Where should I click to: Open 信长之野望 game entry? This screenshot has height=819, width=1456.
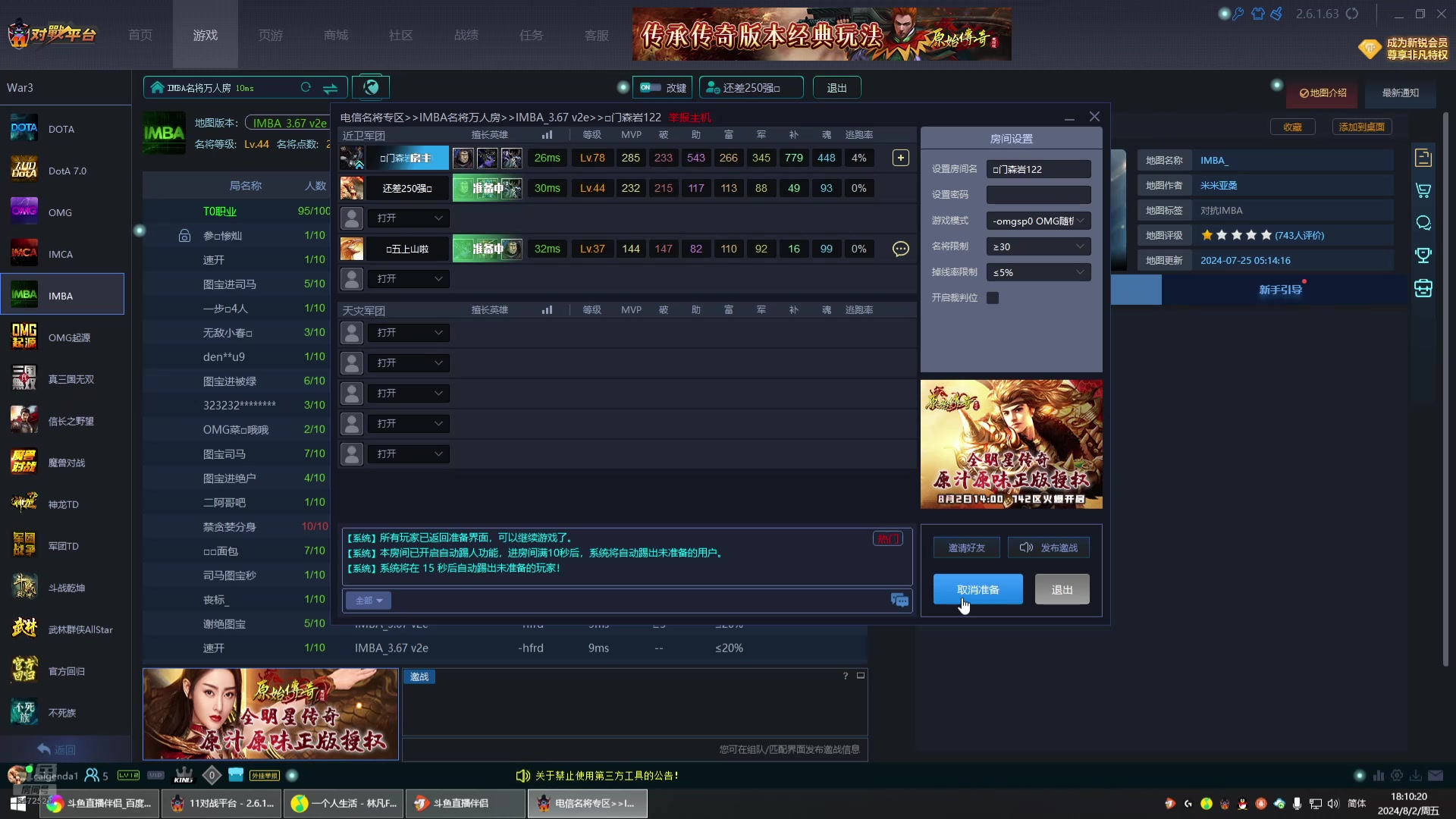[62, 421]
